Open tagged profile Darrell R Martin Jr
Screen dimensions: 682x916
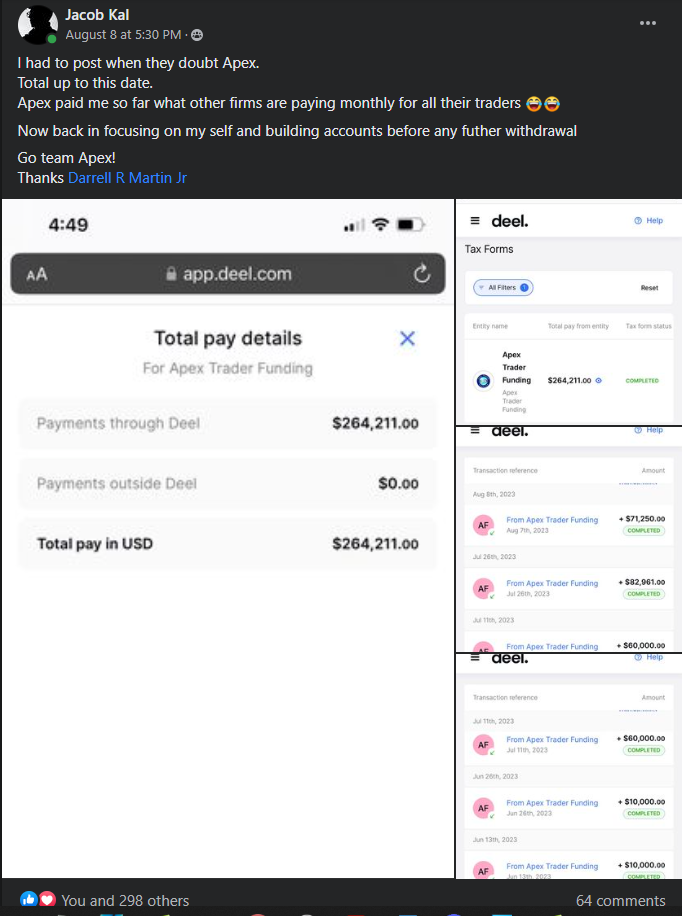pyautogui.click(x=127, y=178)
